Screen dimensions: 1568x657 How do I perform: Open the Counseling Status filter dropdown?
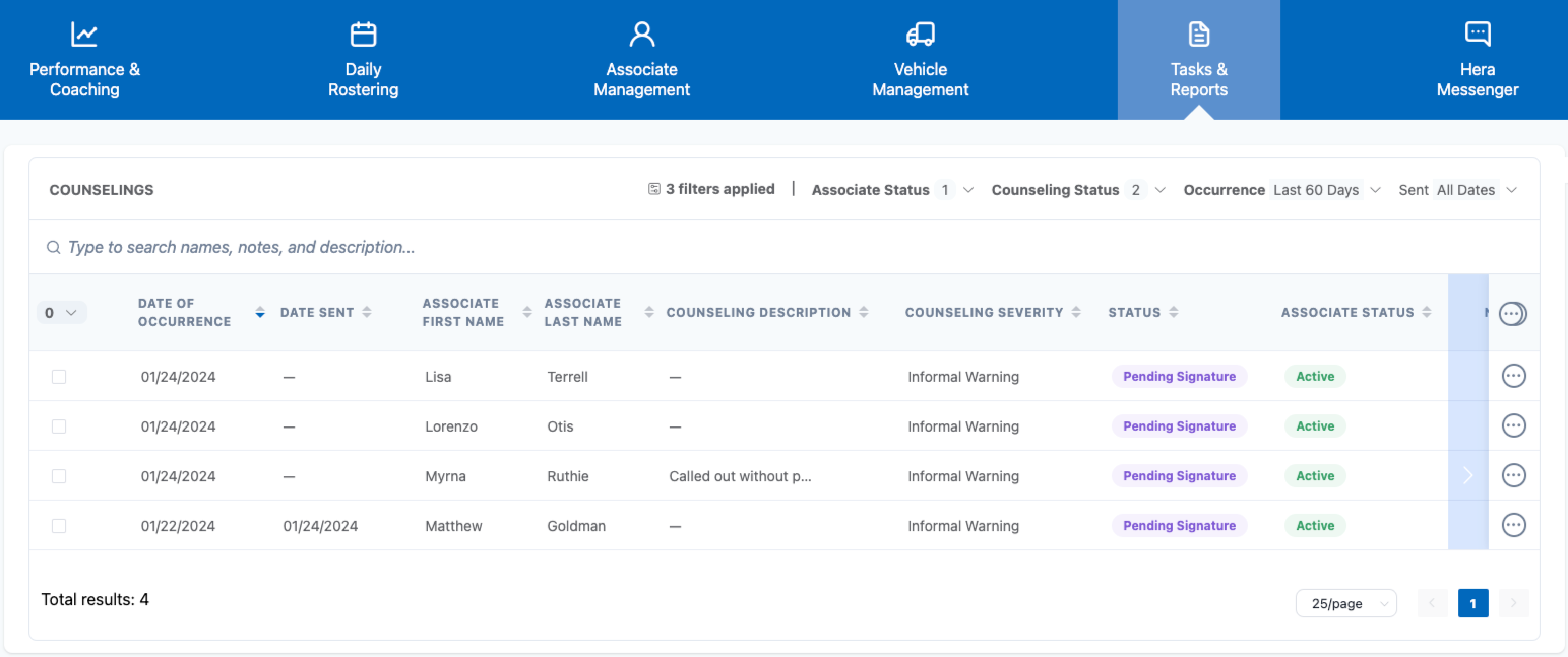[1078, 190]
